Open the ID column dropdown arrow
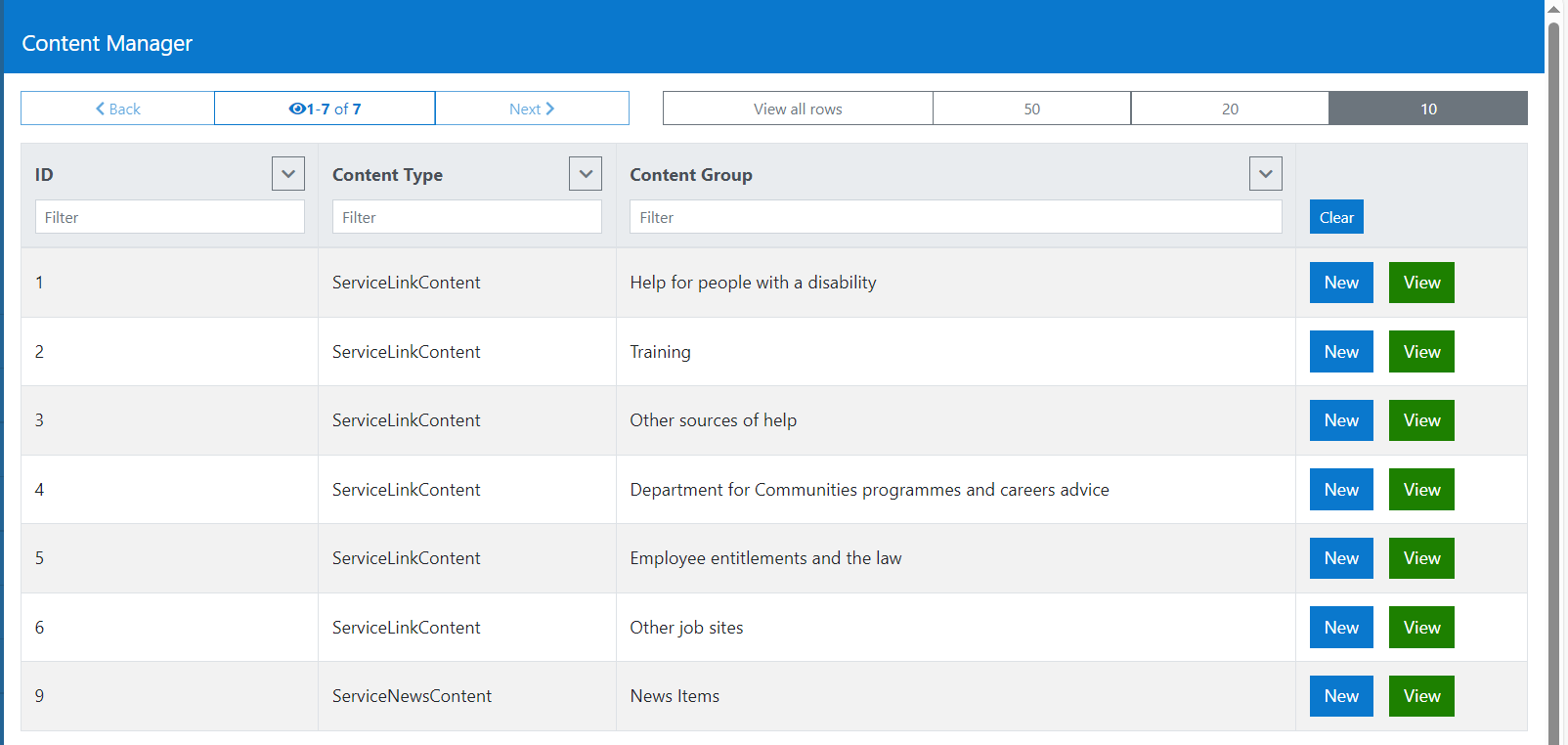The image size is (1568, 745). click(x=288, y=174)
